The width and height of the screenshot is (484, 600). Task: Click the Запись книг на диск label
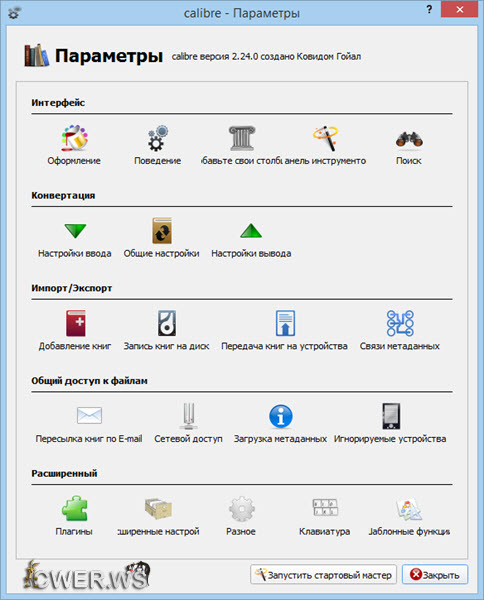(x=166, y=346)
